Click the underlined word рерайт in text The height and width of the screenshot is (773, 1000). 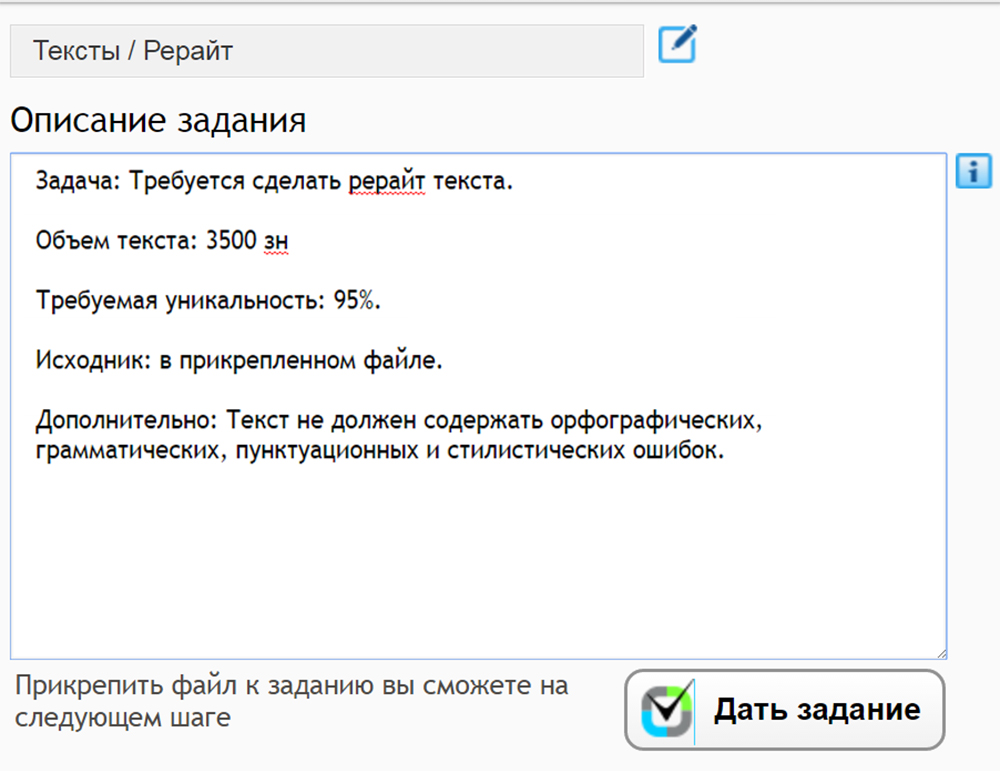(x=387, y=181)
